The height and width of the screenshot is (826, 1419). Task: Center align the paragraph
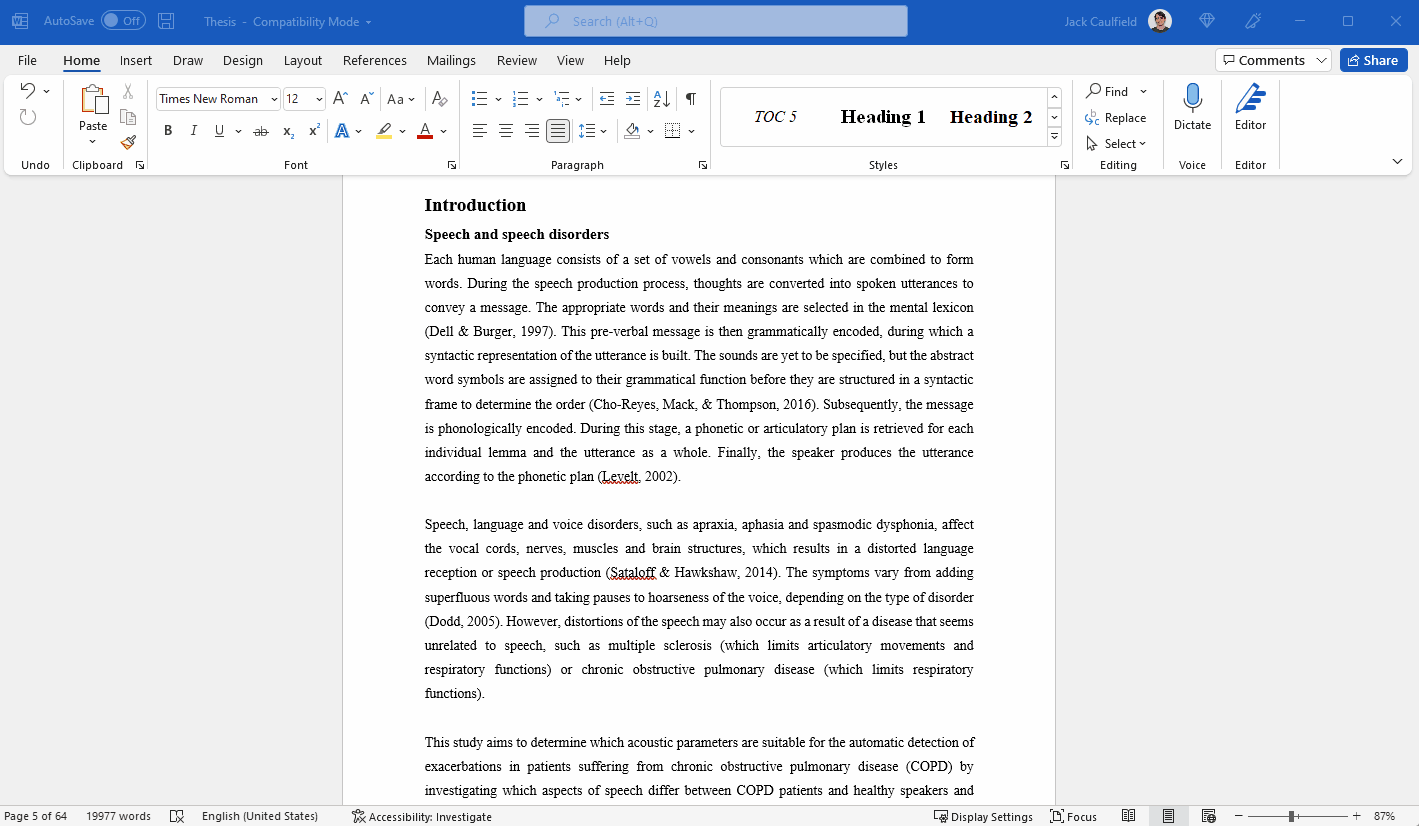coord(505,130)
